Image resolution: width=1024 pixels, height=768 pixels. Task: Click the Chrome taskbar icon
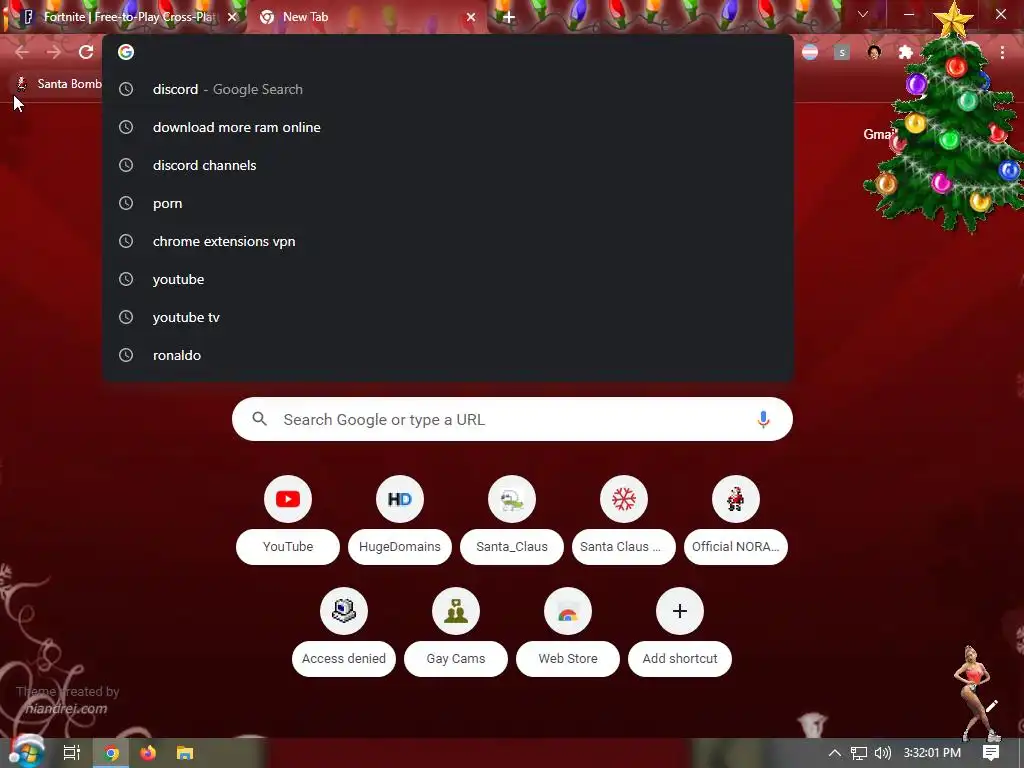point(111,753)
